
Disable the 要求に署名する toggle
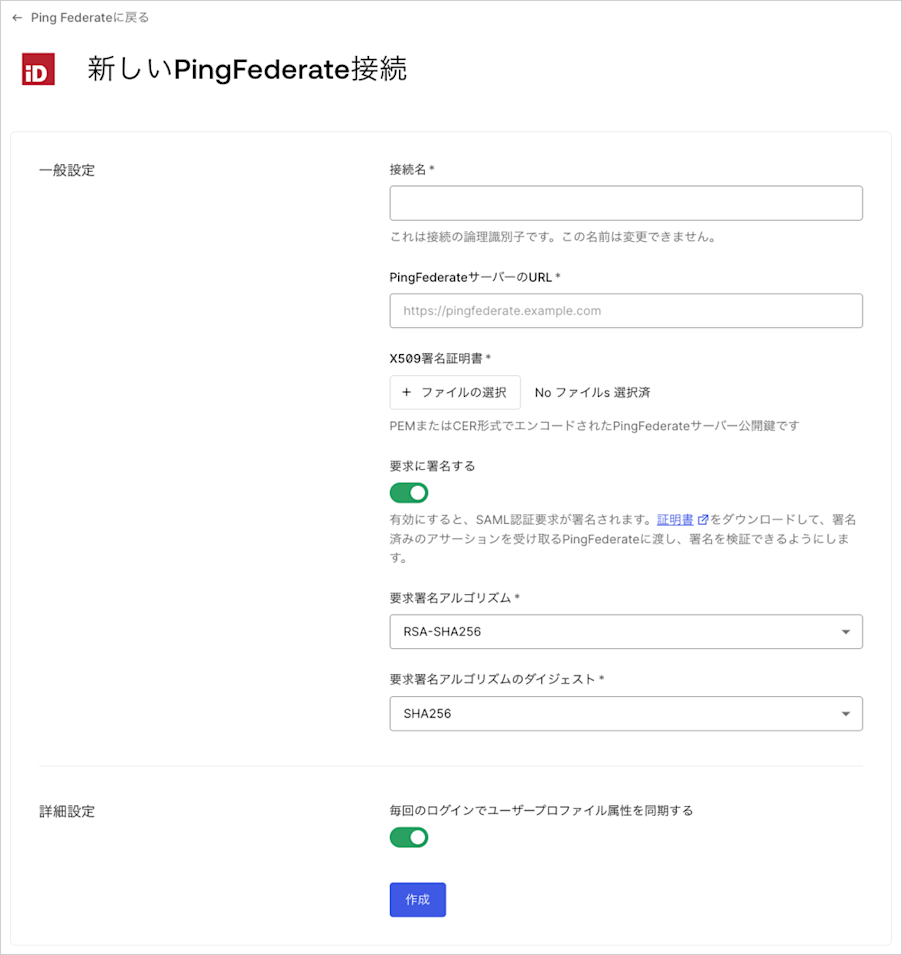408,492
